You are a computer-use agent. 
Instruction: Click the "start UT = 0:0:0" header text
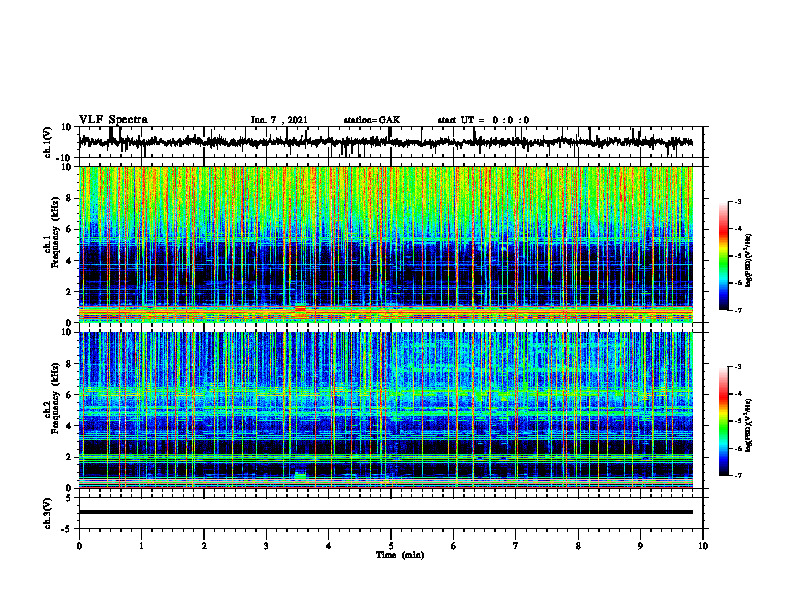click(483, 120)
